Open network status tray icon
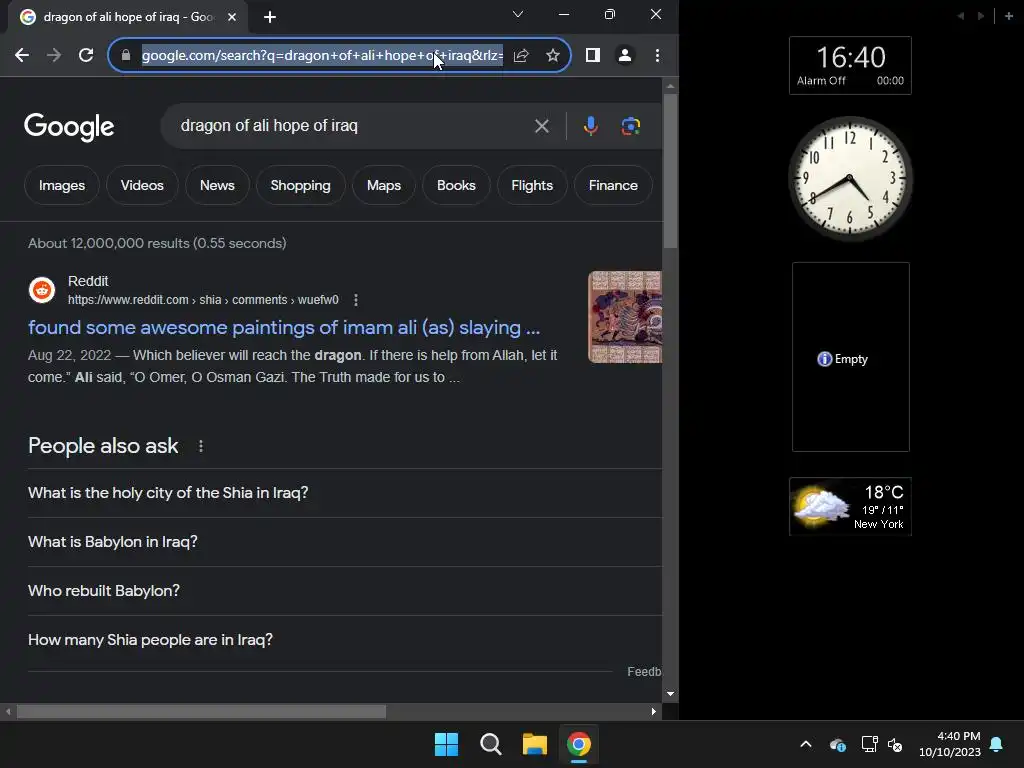This screenshot has width=1024, height=768. [869, 744]
